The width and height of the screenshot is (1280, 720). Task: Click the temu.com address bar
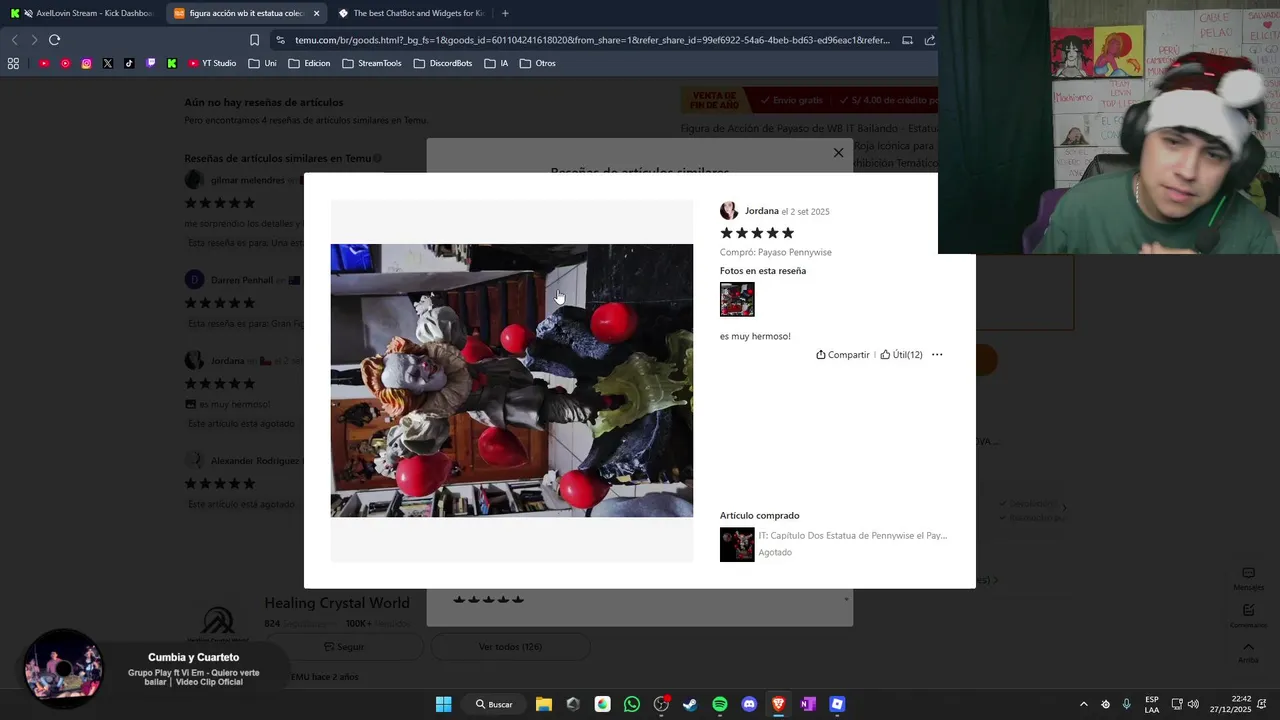tap(590, 40)
